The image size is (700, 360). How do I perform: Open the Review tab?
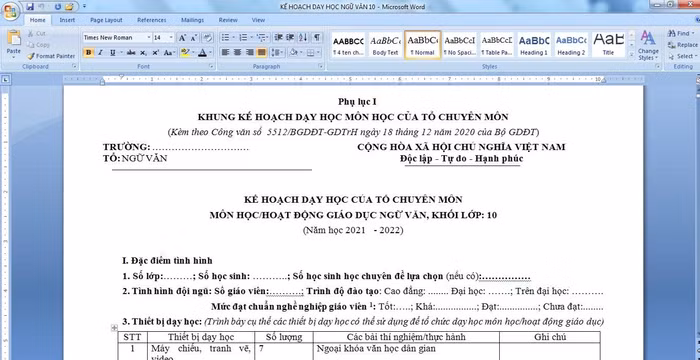pyautogui.click(x=228, y=20)
